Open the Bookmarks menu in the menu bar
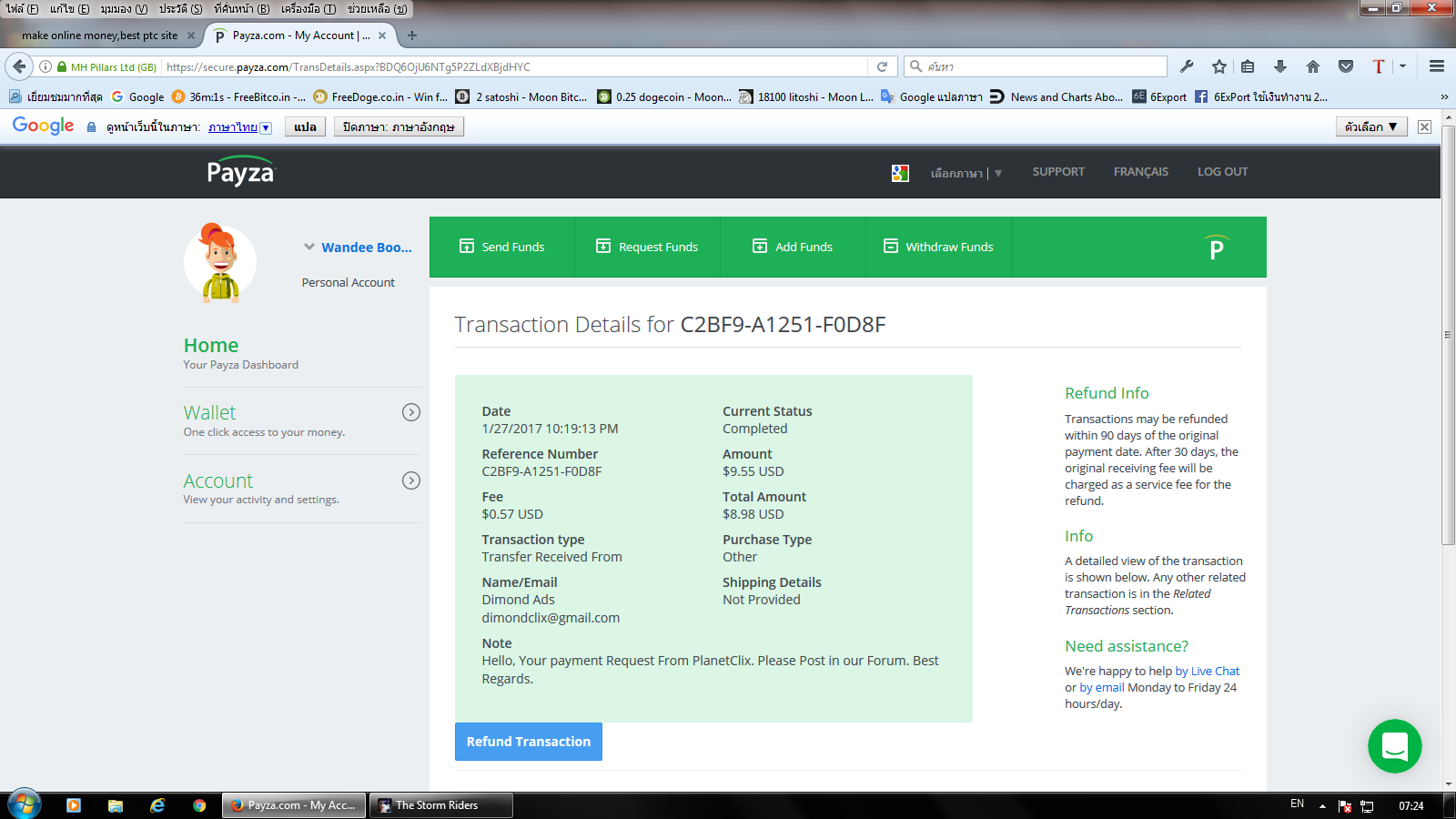The height and width of the screenshot is (819, 1456). click(x=241, y=8)
